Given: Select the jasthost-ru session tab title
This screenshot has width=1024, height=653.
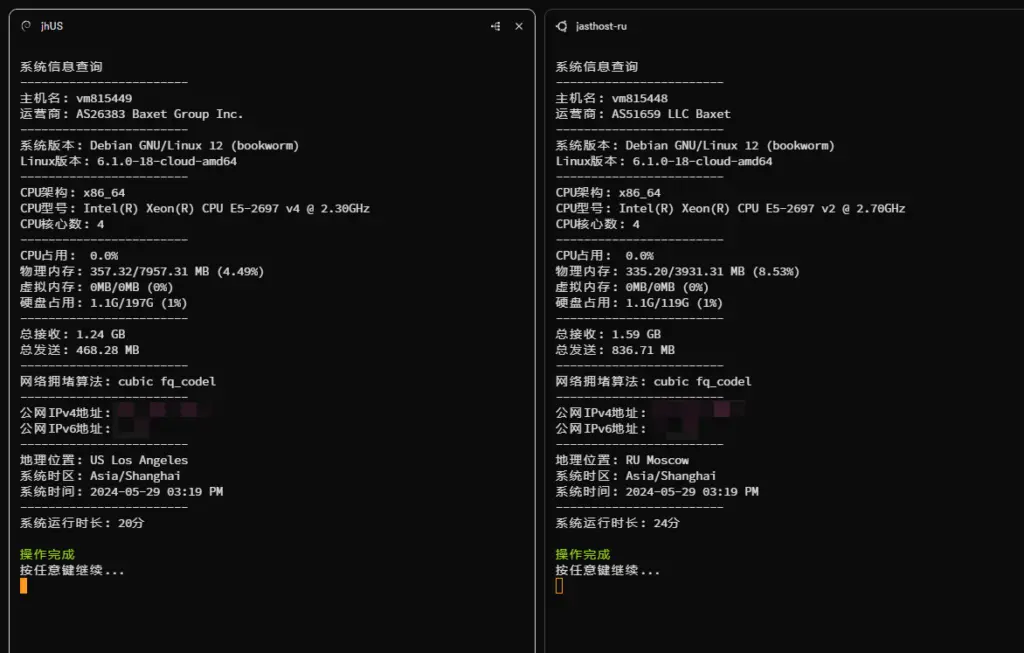Looking at the screenshot, I should point(601,26).
